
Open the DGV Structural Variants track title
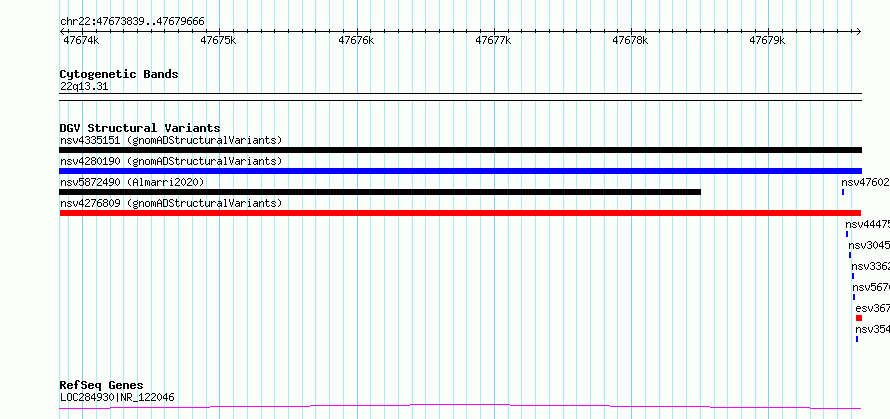point(140,128)
